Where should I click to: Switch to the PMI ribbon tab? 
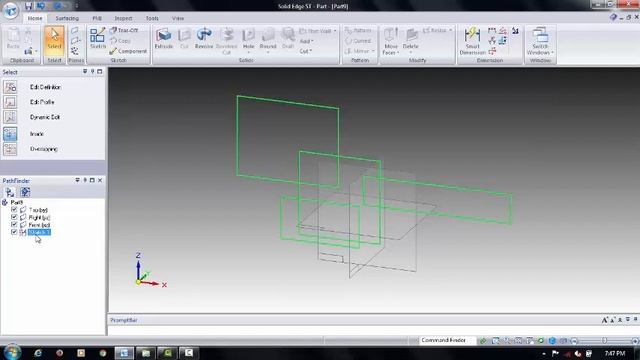[x=97, y=18]
